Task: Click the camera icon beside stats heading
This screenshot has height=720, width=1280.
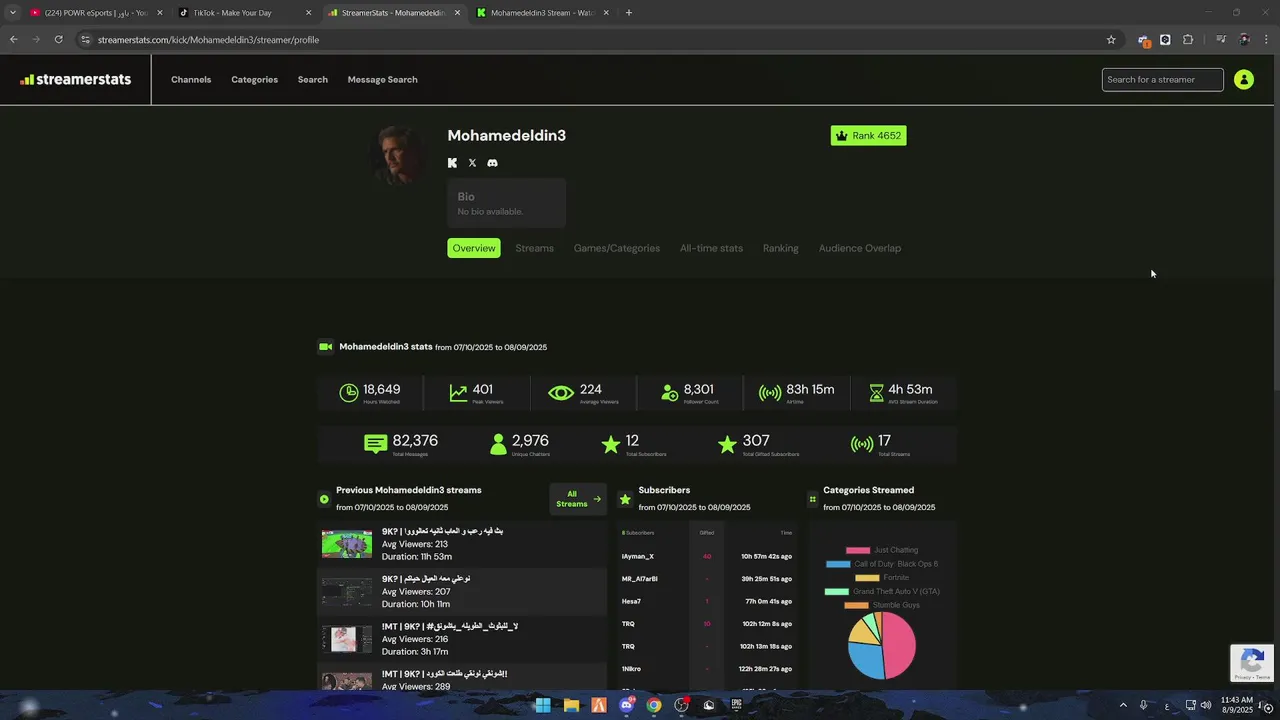Action: pos(325,347)
